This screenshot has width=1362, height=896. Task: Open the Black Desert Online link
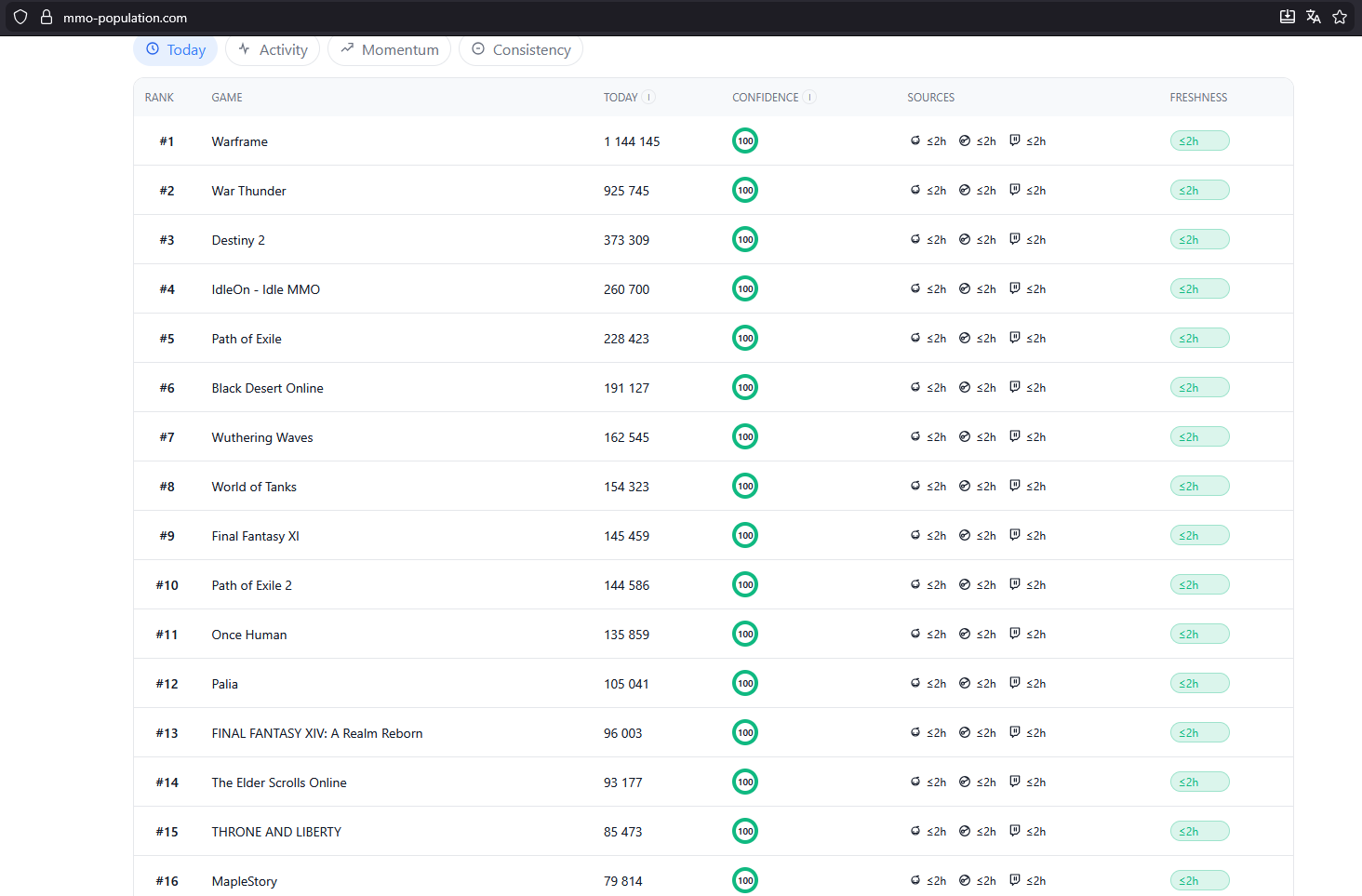click(x=267, y=388)
